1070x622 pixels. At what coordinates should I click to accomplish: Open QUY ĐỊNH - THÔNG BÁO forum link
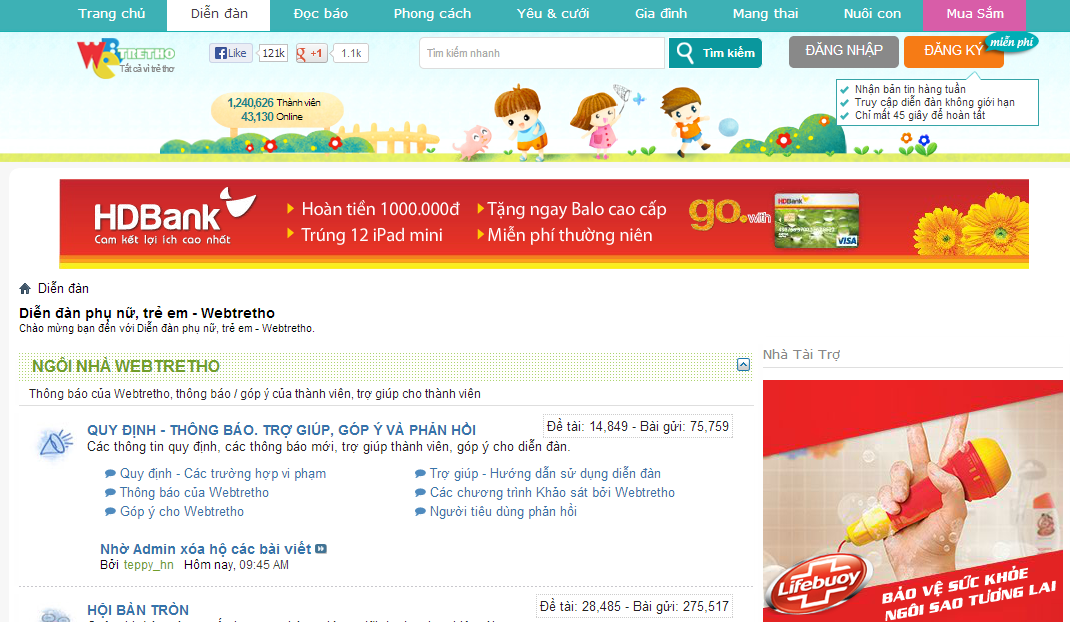[x=281, y=430]
